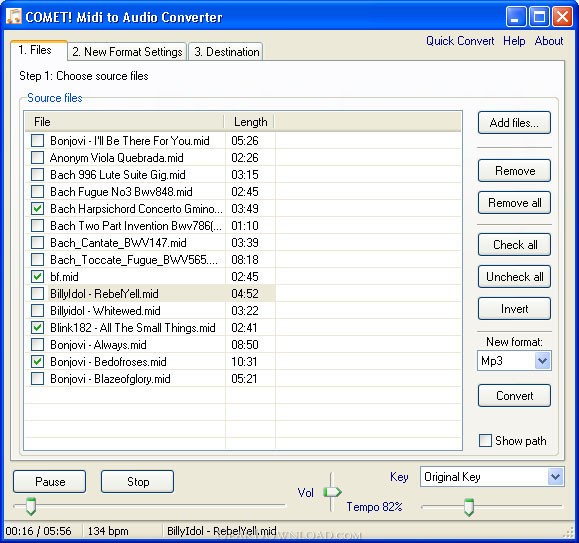The image size is (579, 543).
Task: Select the BillyIdol - RebelYell.mid row
Action: 150,293
